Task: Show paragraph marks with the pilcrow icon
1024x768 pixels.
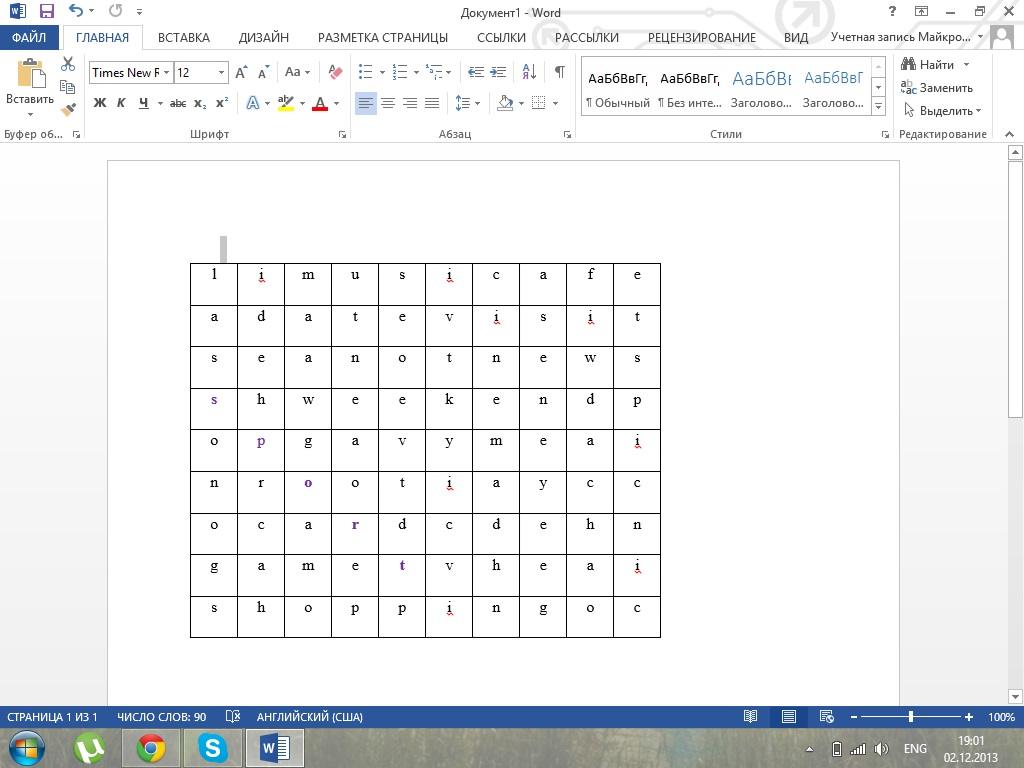Action: (559, 72)
